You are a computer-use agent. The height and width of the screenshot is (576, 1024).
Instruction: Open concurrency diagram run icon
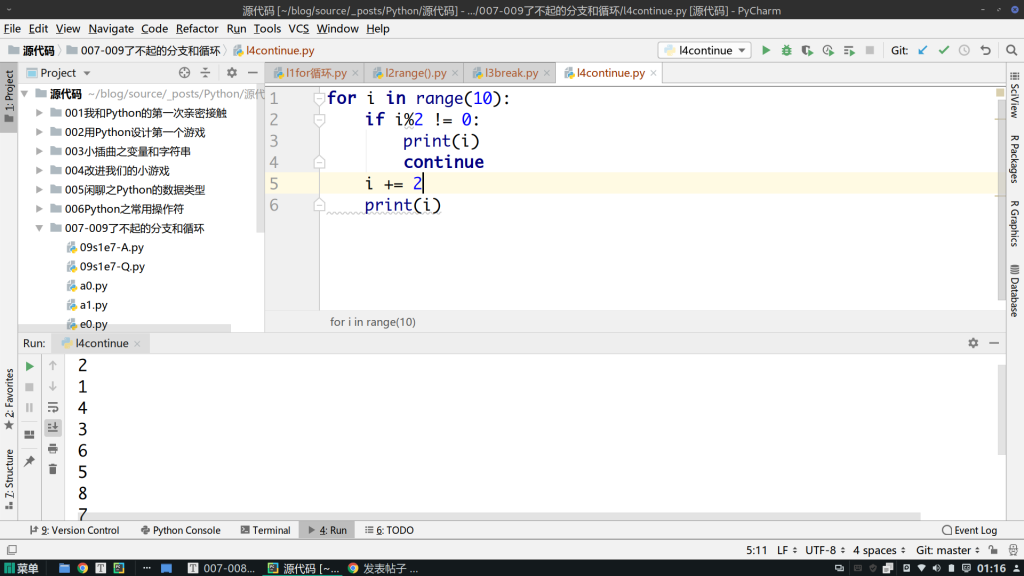[849, 50]
